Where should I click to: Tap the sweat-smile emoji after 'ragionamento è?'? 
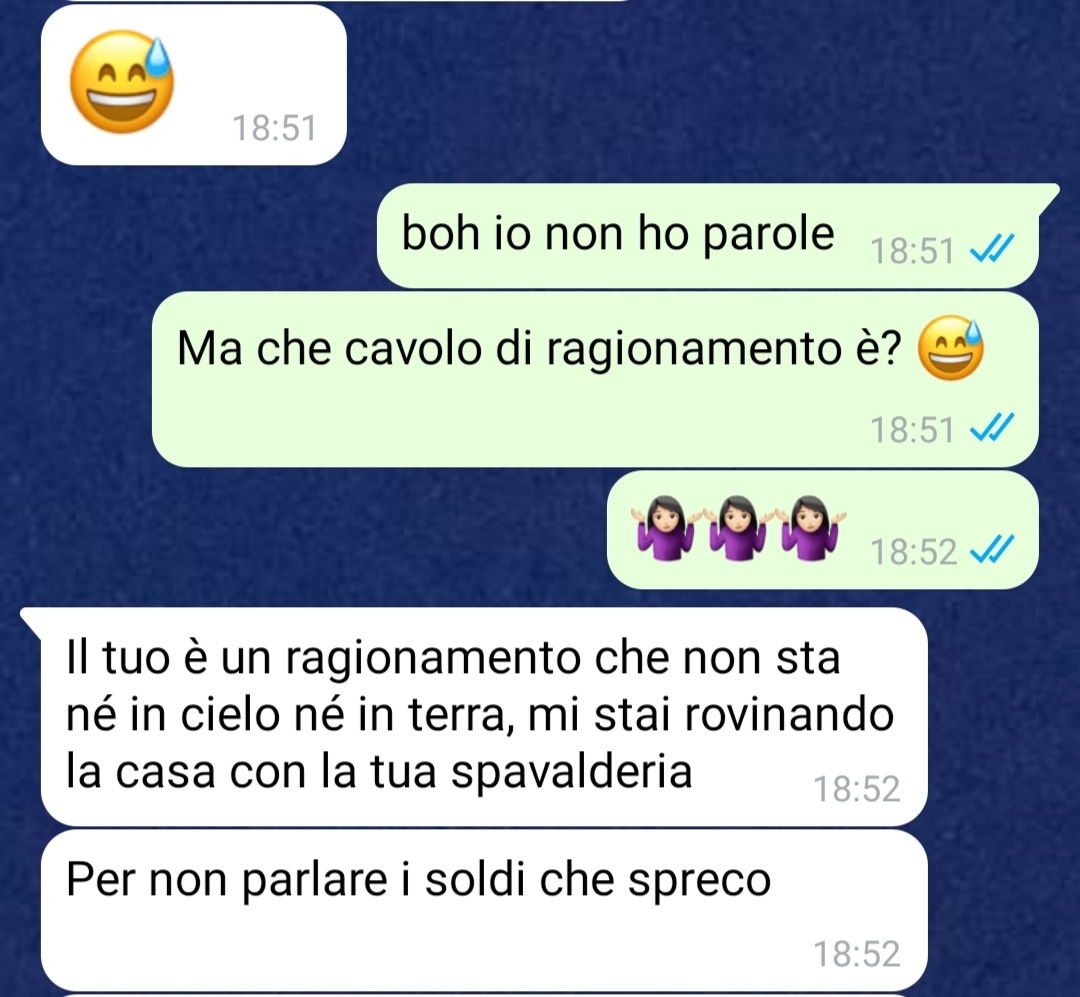coord(951,348)
